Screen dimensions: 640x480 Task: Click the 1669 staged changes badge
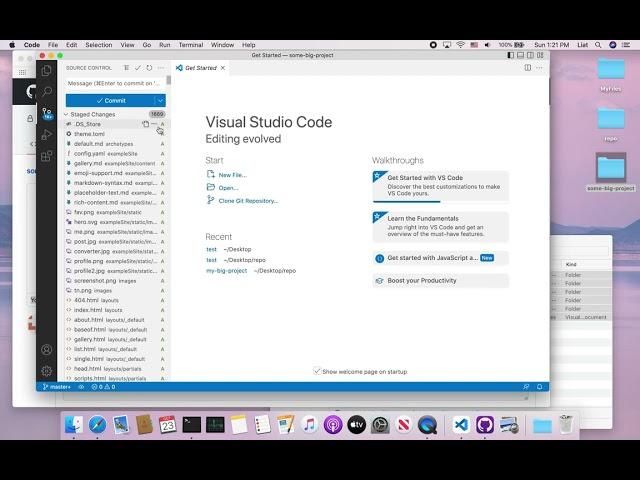point(157,114)
